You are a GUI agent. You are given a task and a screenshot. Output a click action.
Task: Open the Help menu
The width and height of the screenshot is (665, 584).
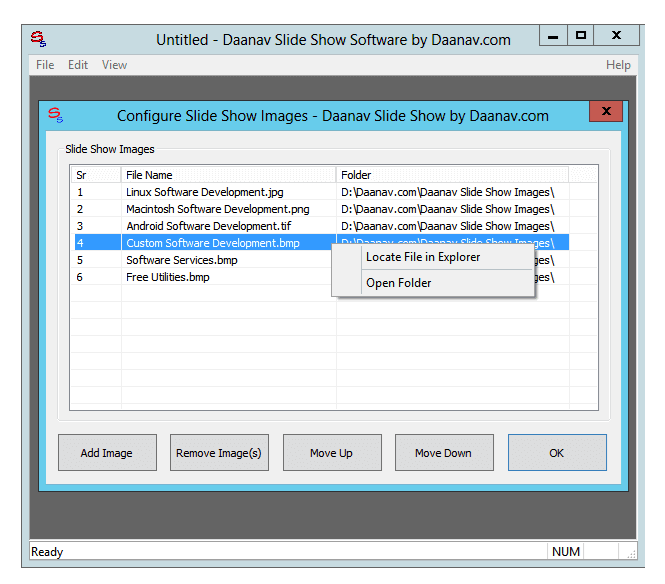click(x=618, y=65)
